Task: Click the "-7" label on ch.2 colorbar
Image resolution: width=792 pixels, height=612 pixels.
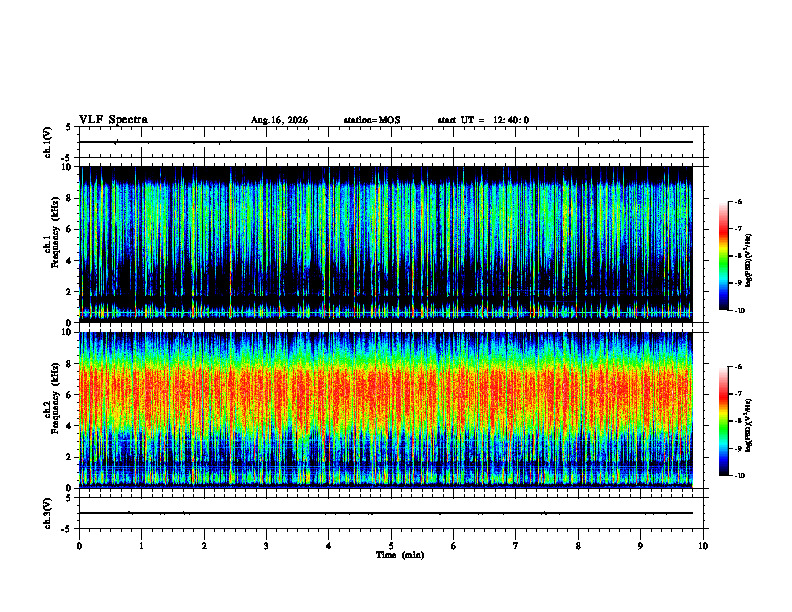Action: [x=738, y=394]
